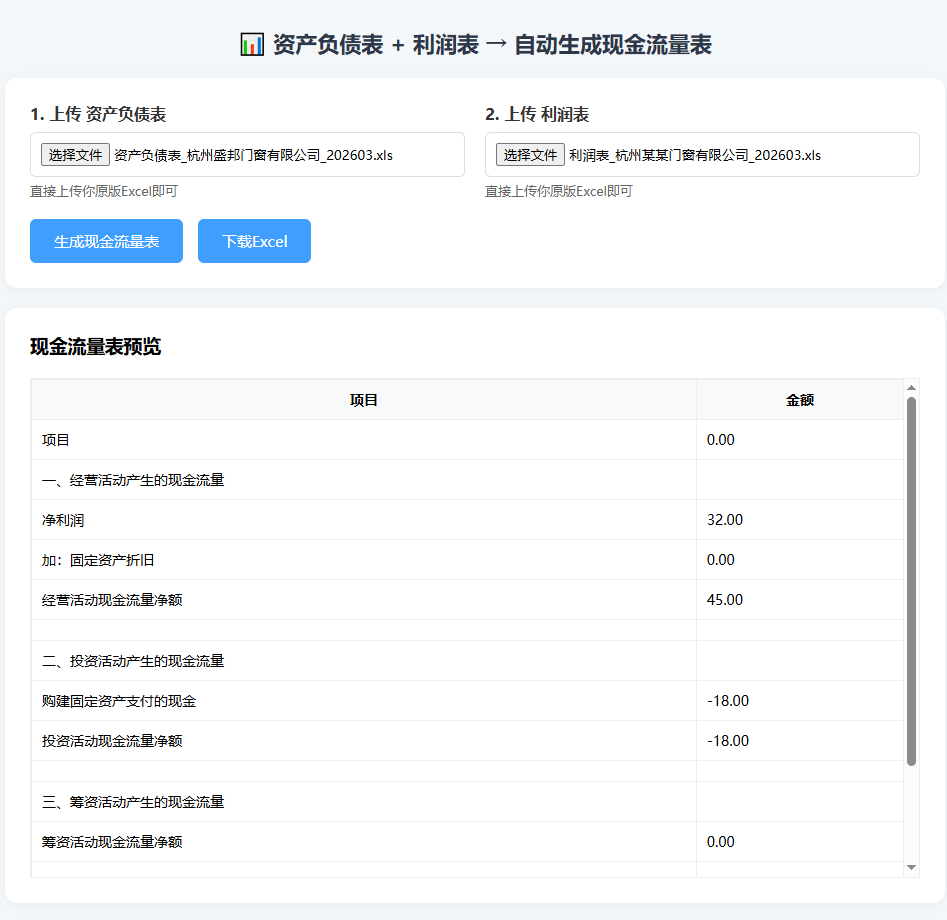The image size is (947, 920).
Task: Click the 1. 上传 资产负债表 label
Action: pyautogui.click(x=98, y=114)
